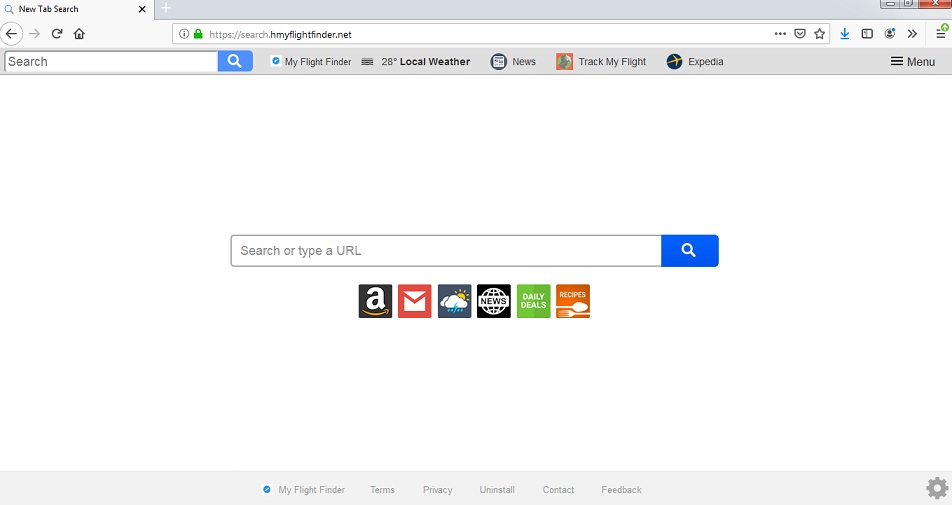Image resolution: width=952 pixels, height=505 pixels.
Task: Click the settings gear icon at page bottom
Action: 937,488
